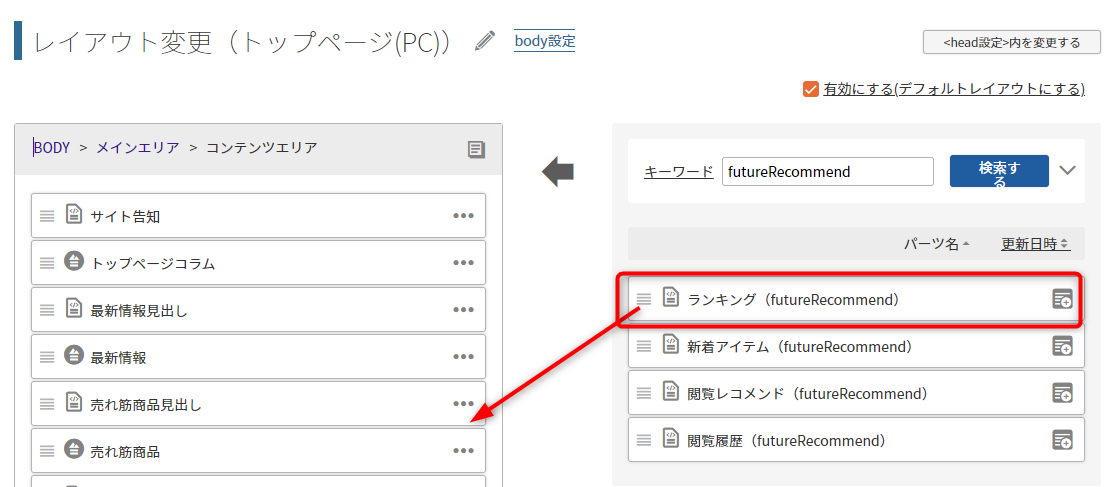1106x487 pixels.
Task: Grab the drag handle of the 最新情報 row
Action: pos(47,358)
